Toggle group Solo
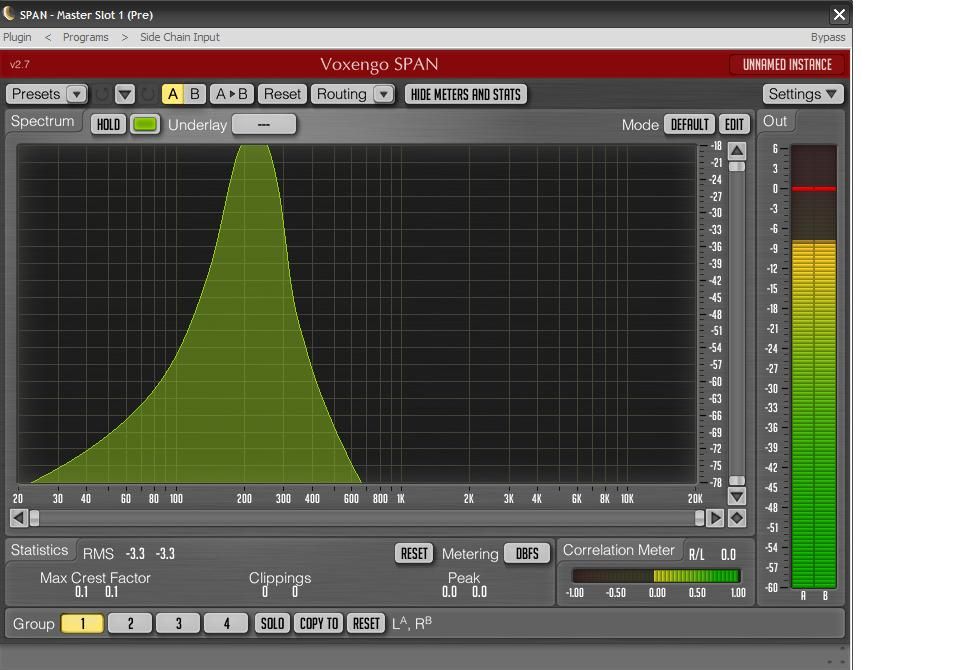 point(272,623)
